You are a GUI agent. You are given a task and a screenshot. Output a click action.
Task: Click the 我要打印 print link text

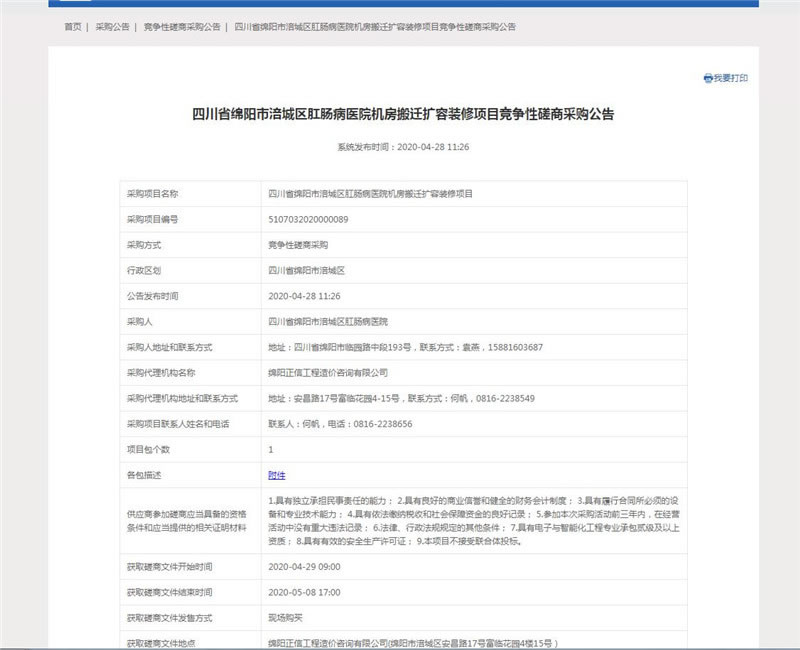(x=730, y=78)
